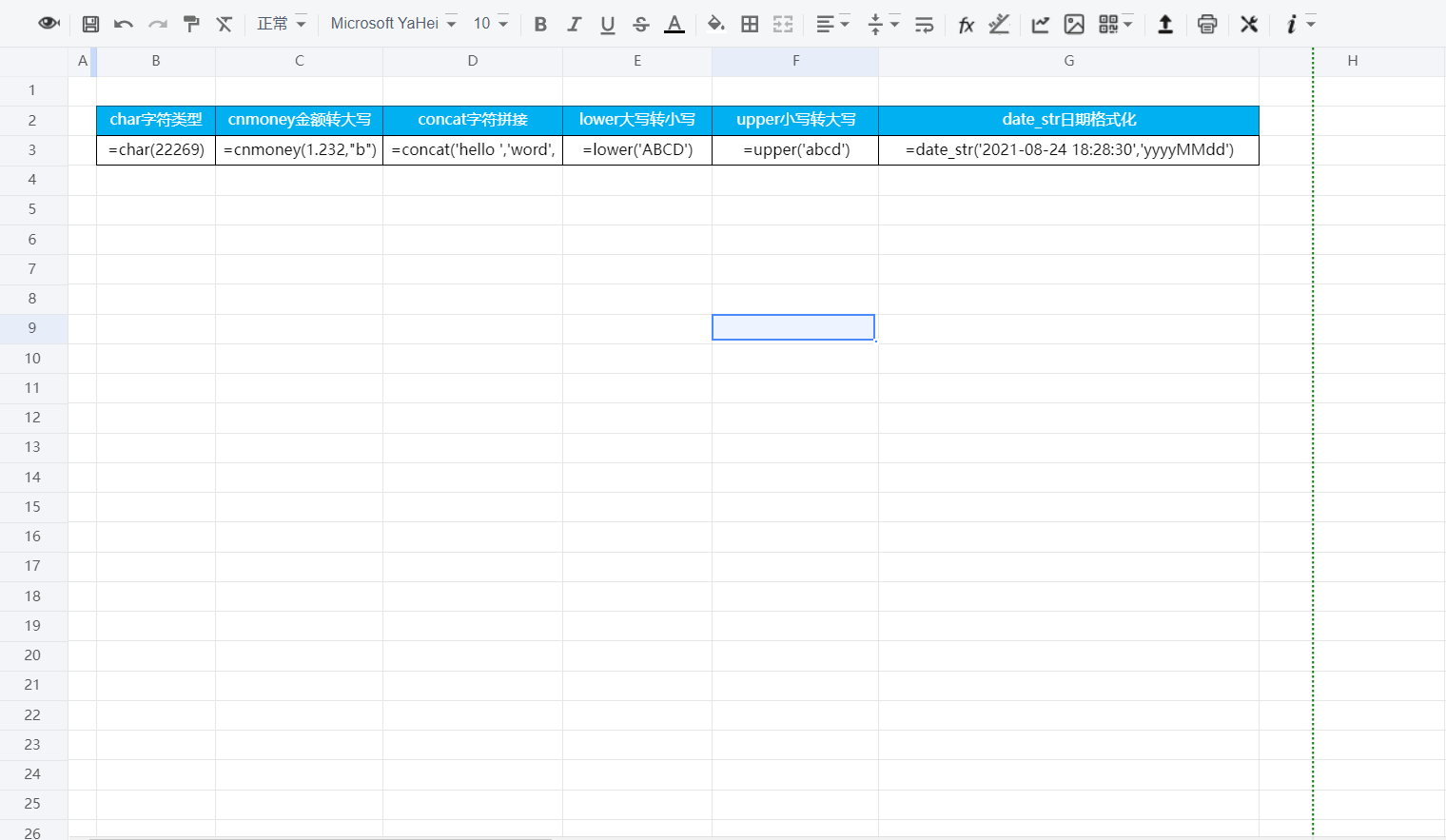
Task: Select the cell with =cnmoney(1.232,"b")
Action: pos(300,150)
